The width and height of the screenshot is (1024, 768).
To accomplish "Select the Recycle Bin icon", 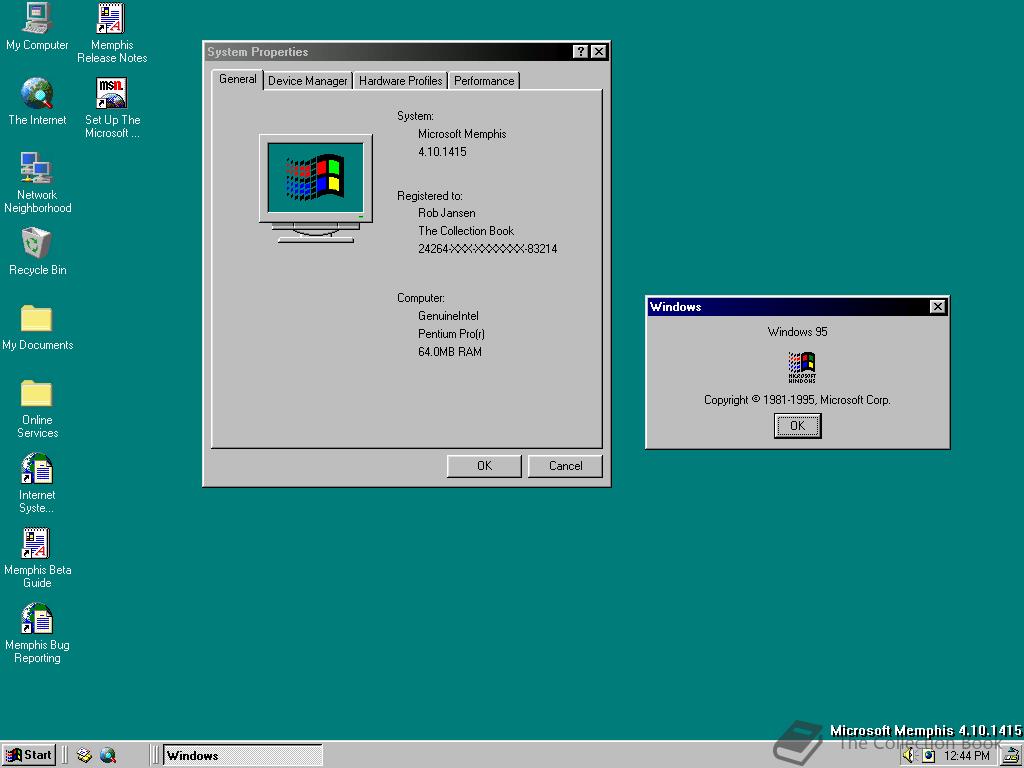I will click(x=37, y=251).
